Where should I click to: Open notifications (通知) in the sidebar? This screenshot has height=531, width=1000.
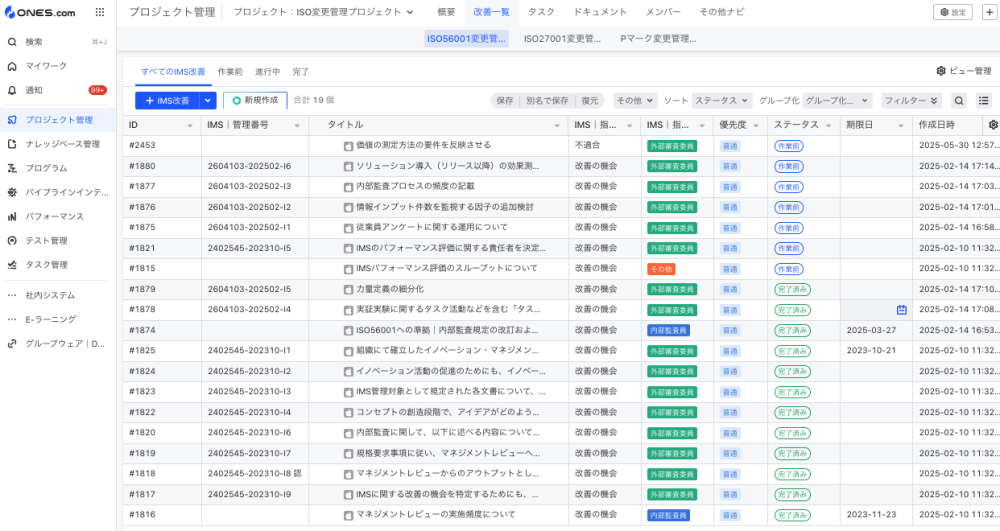pos(34,90)
